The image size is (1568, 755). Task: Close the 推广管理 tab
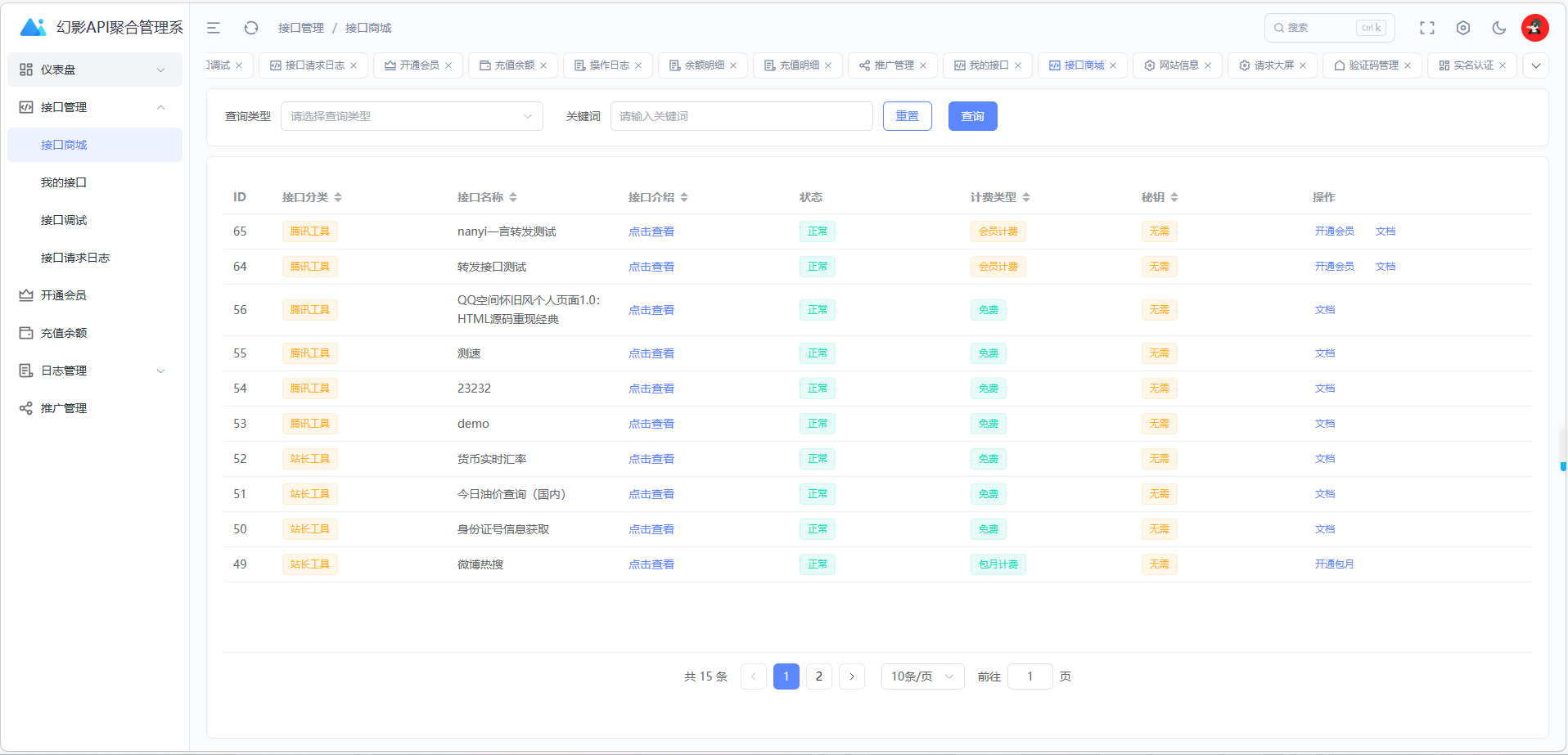click(923, 65)
